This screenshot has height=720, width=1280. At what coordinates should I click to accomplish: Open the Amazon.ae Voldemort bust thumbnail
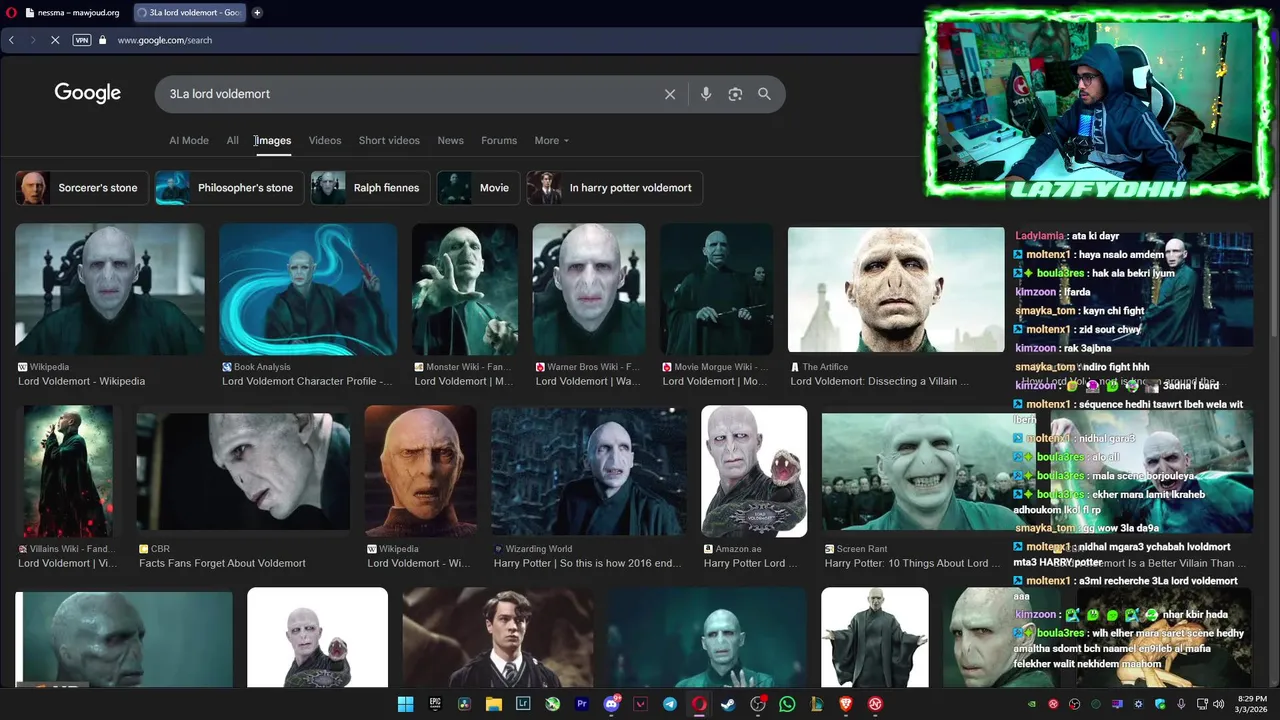pos(754,471)
